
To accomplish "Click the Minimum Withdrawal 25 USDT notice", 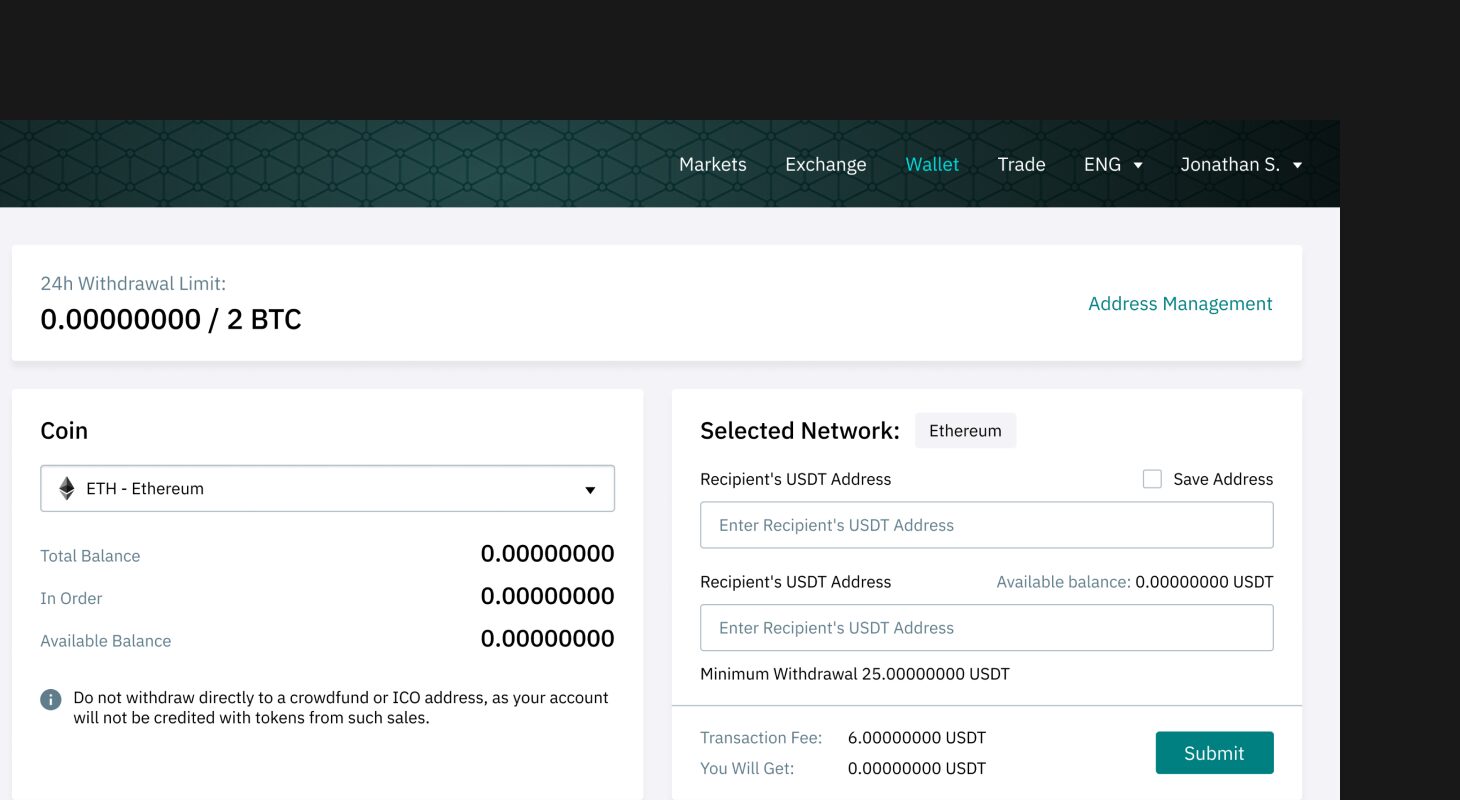I will click(x=854, y=674).
